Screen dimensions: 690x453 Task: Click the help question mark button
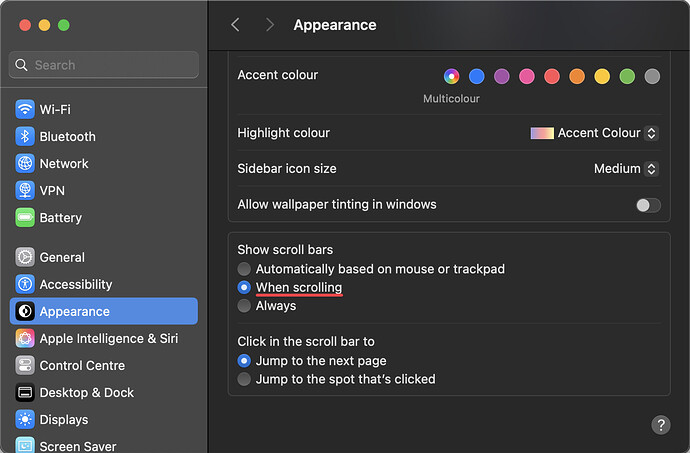(x=661, y=425)
